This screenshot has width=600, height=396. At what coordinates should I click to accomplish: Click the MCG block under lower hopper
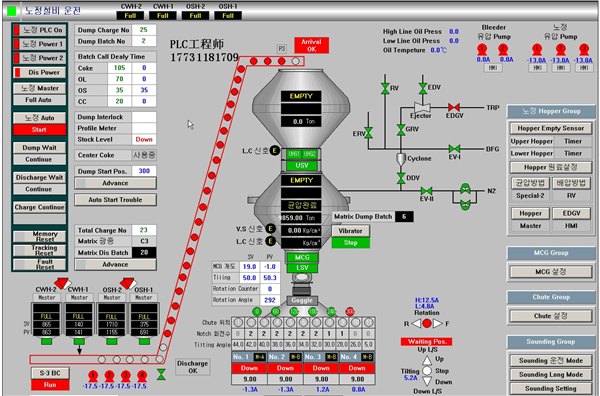pos(302,257)
